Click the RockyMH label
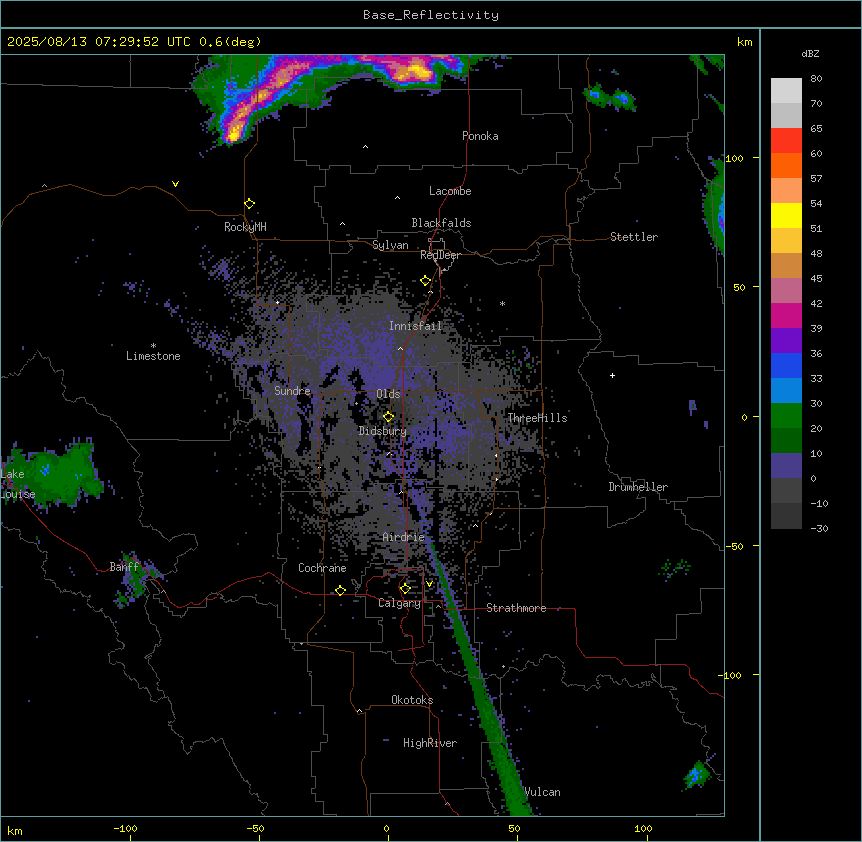Viewport: 862px width, 842px height. tap(245, 227)
